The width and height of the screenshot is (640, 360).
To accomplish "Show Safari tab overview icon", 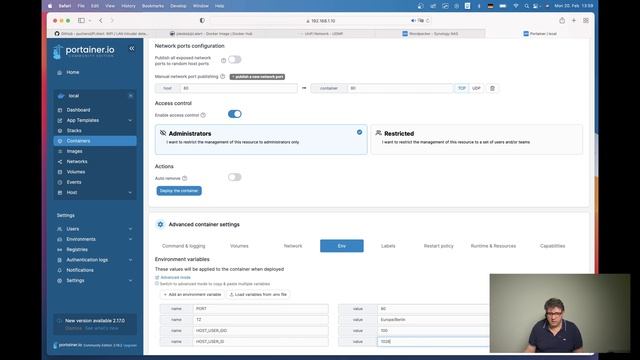I will click(x=586, y=20).
